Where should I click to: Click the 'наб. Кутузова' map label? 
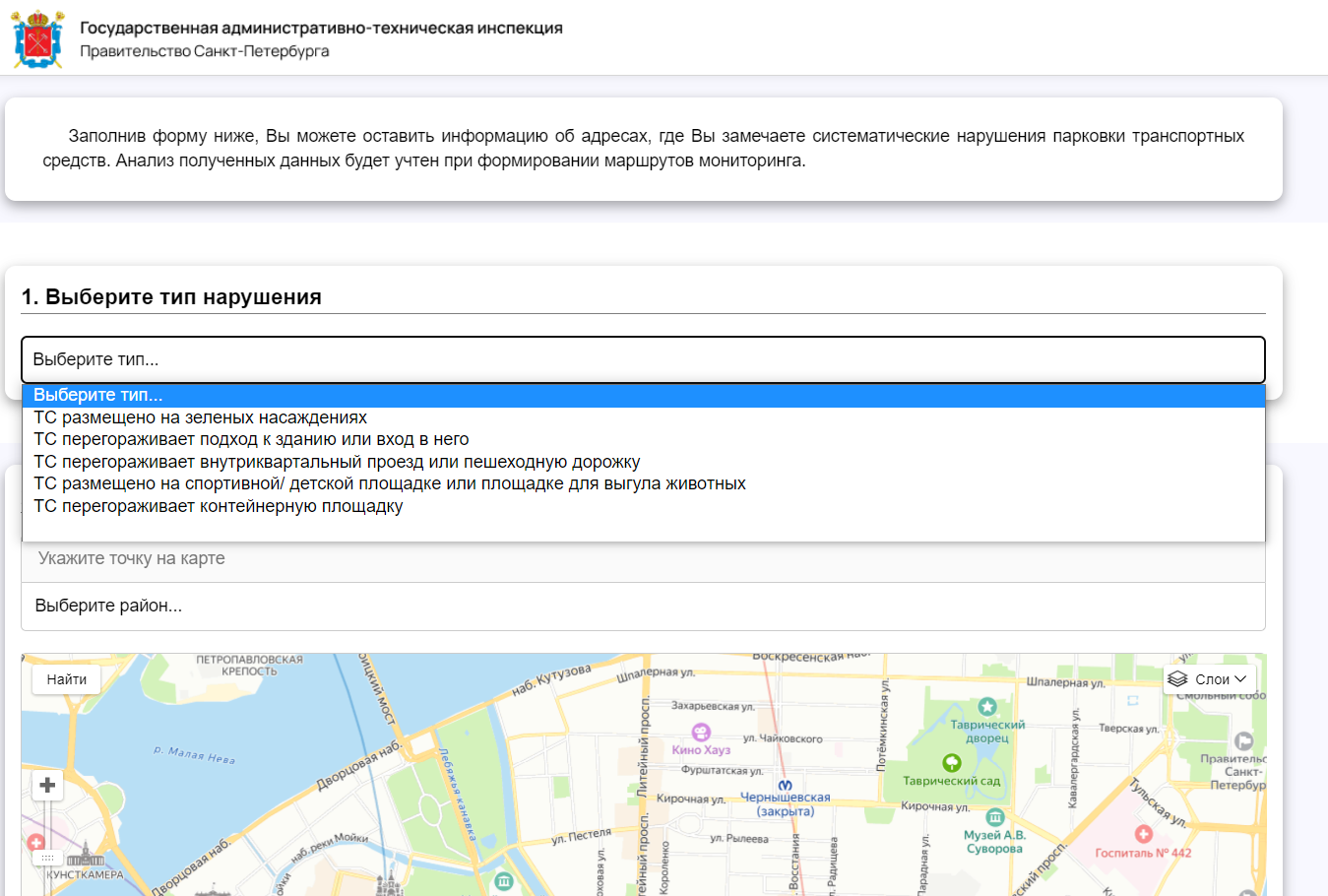pyautogui.click(x=551, y=680)
